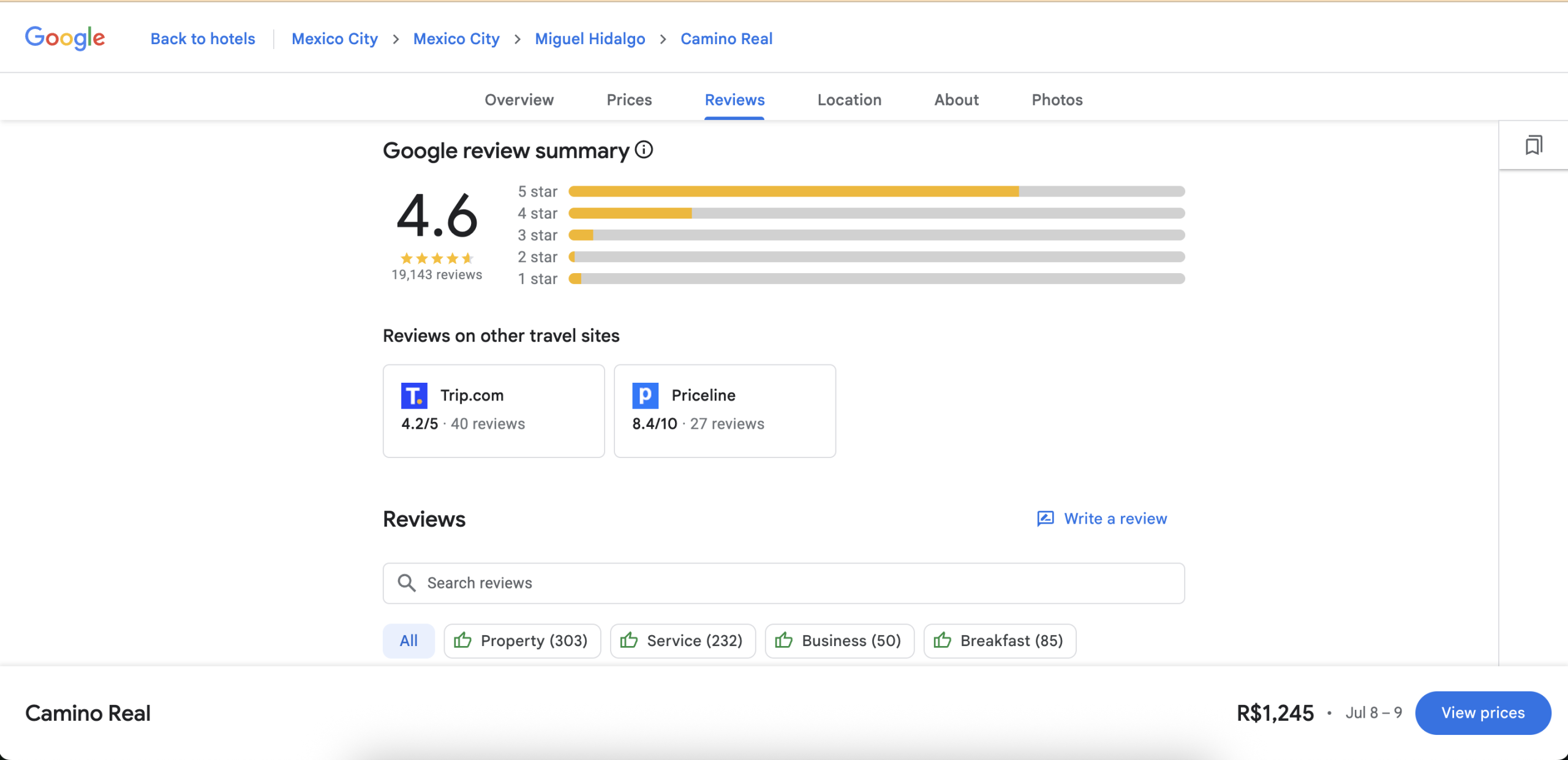Click the 1 star rating bar
The width and height of the screenshot is (1568, 760).
(x=876, y=279)
